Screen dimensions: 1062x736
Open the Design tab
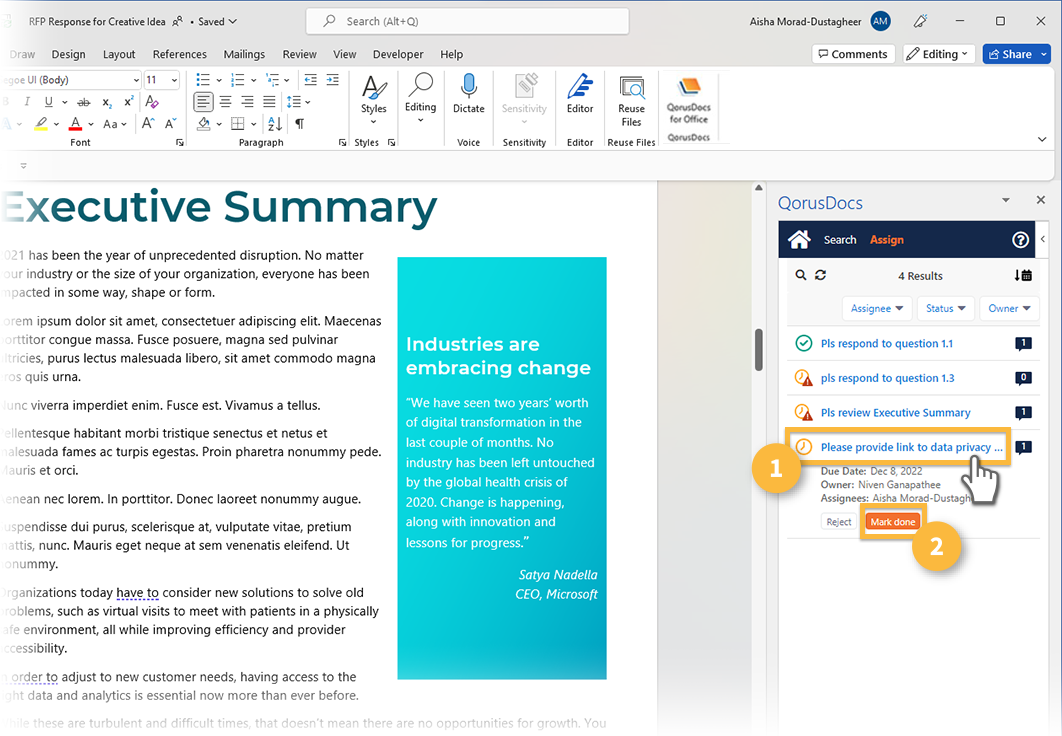[x=68, y=54]
